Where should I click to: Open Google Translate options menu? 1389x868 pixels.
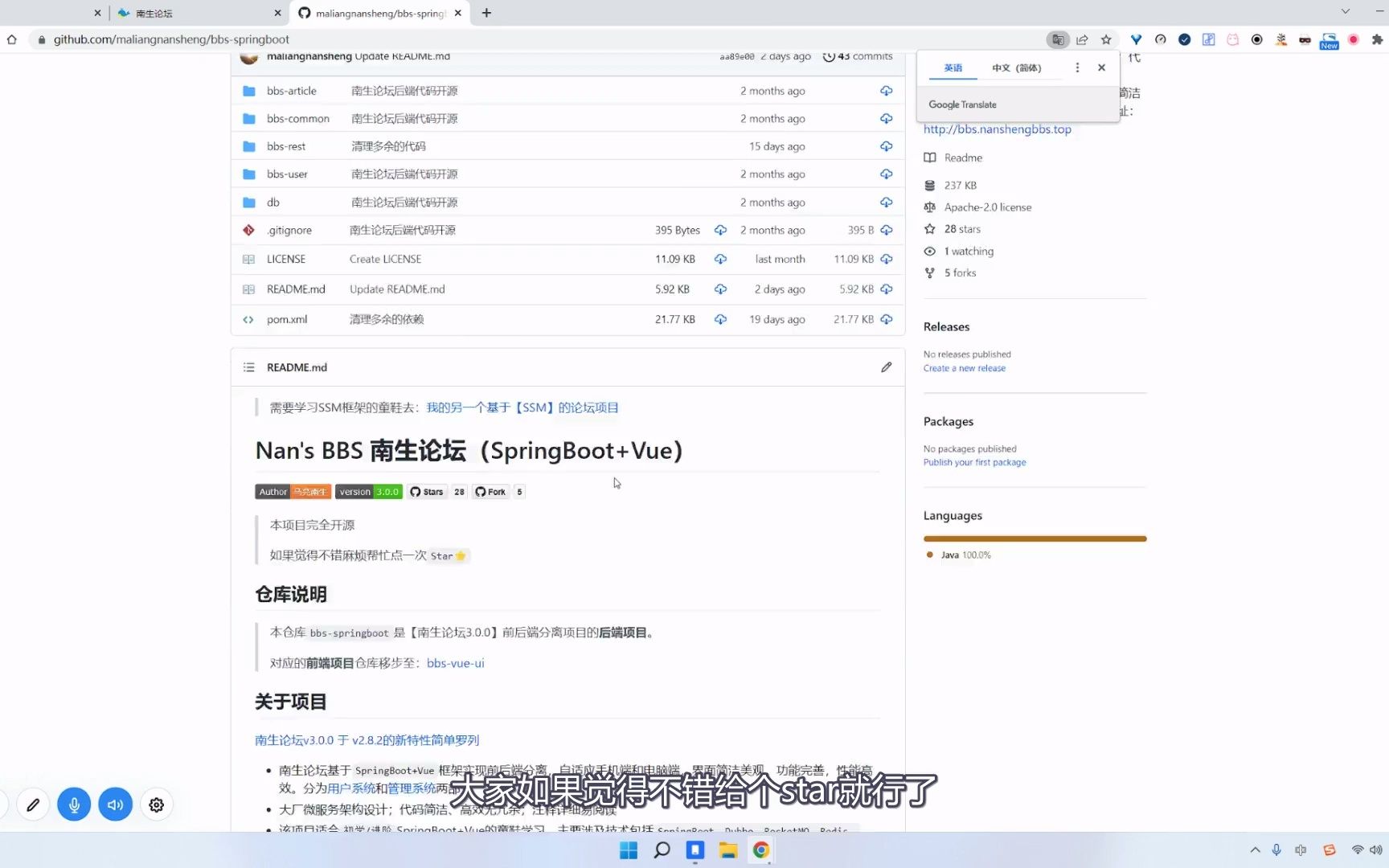pyautogui.click(x=1077, y=68)
